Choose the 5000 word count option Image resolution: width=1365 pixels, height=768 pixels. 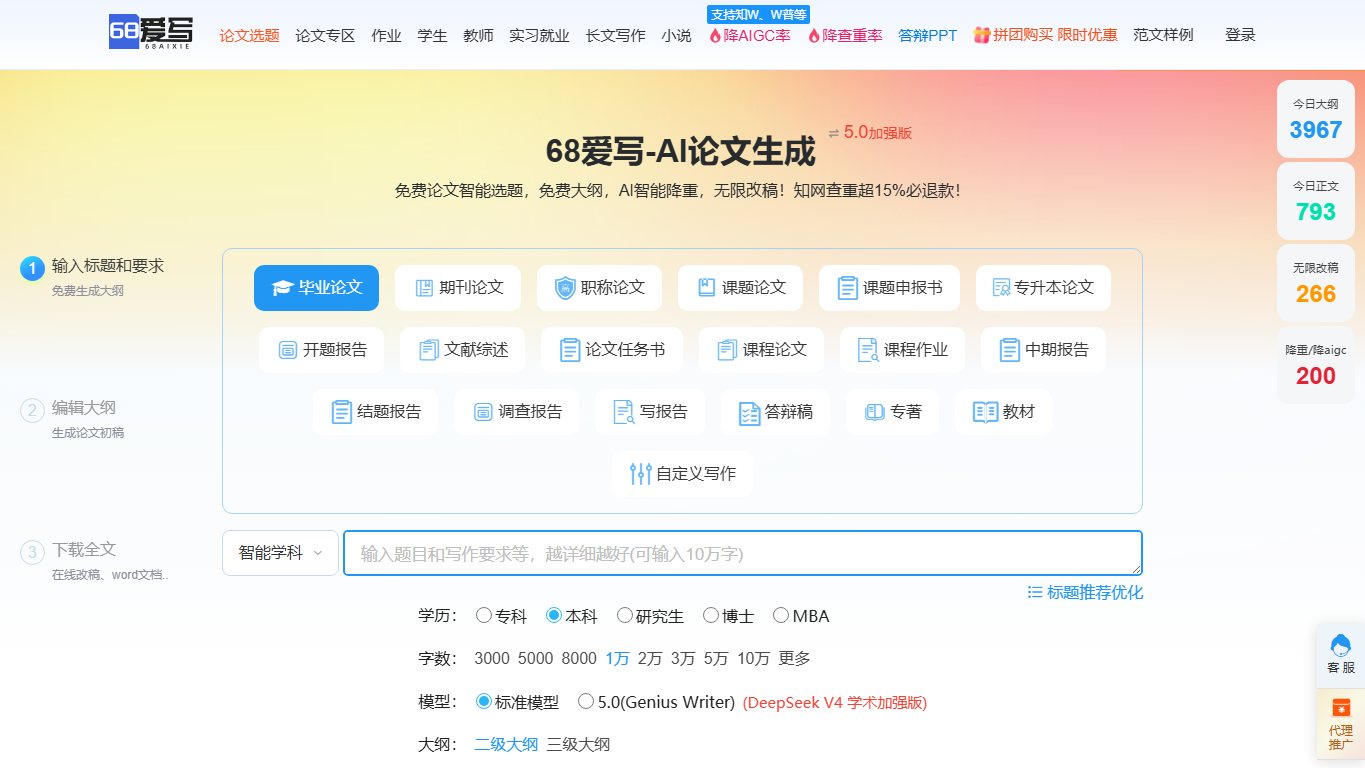[x=535, y=658]
